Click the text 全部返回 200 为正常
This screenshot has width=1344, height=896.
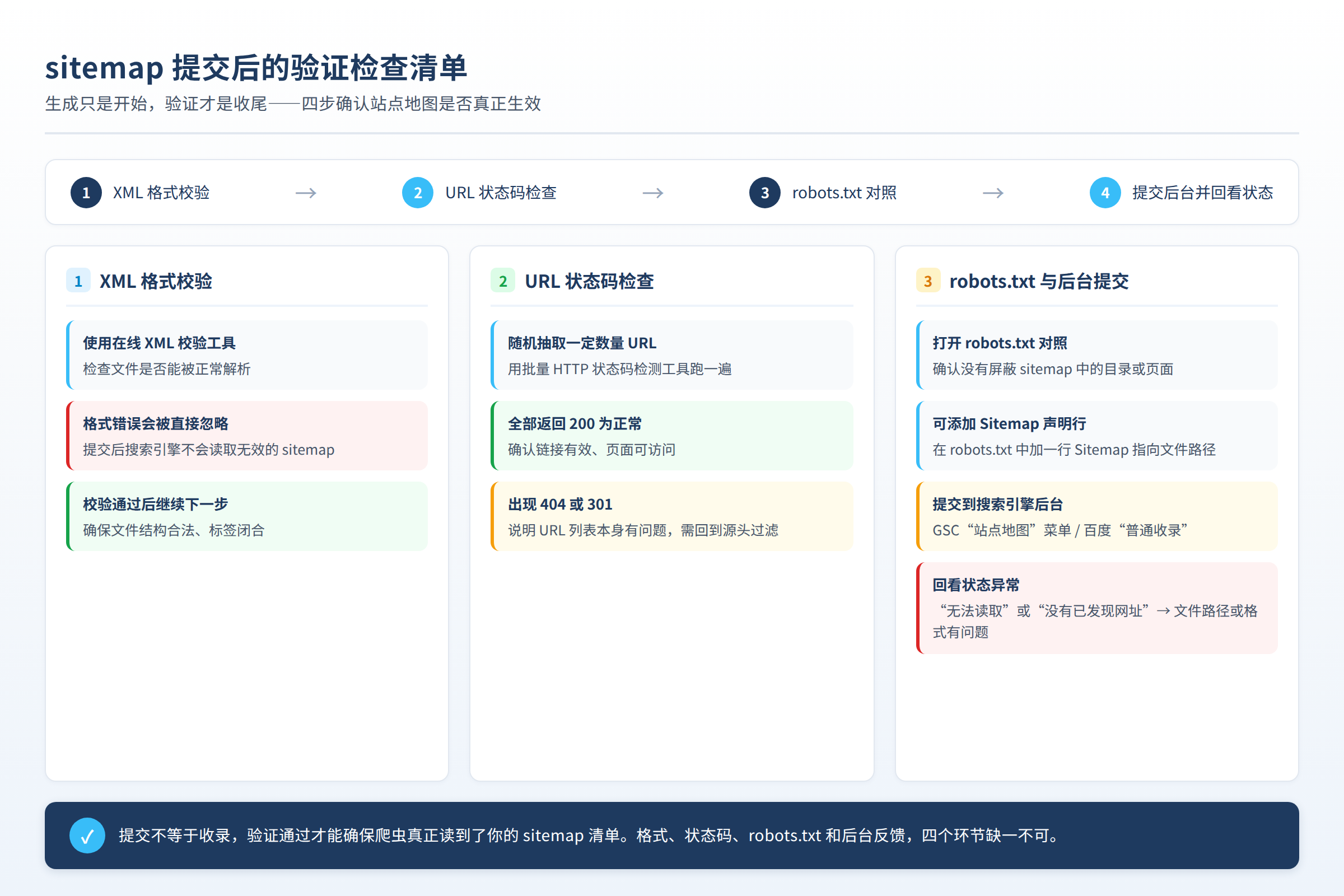point(575,423)
